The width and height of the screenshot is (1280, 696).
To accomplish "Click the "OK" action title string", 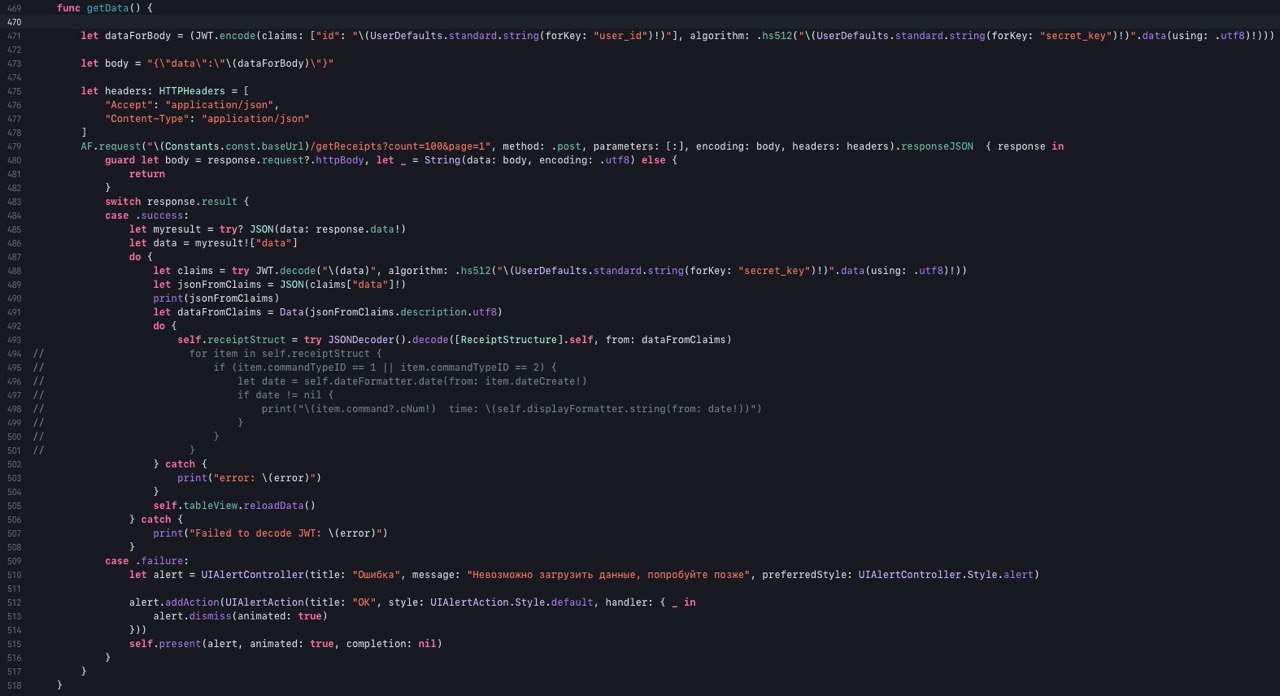I will click(x=364, y=602).
